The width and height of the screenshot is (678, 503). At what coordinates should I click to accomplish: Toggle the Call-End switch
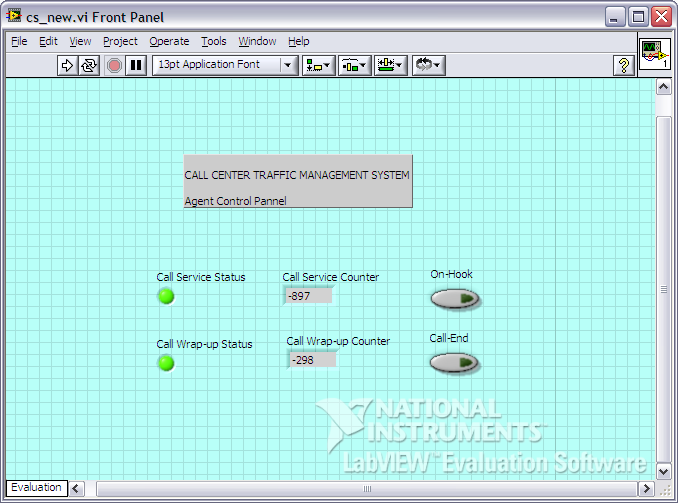click(454, 363)
